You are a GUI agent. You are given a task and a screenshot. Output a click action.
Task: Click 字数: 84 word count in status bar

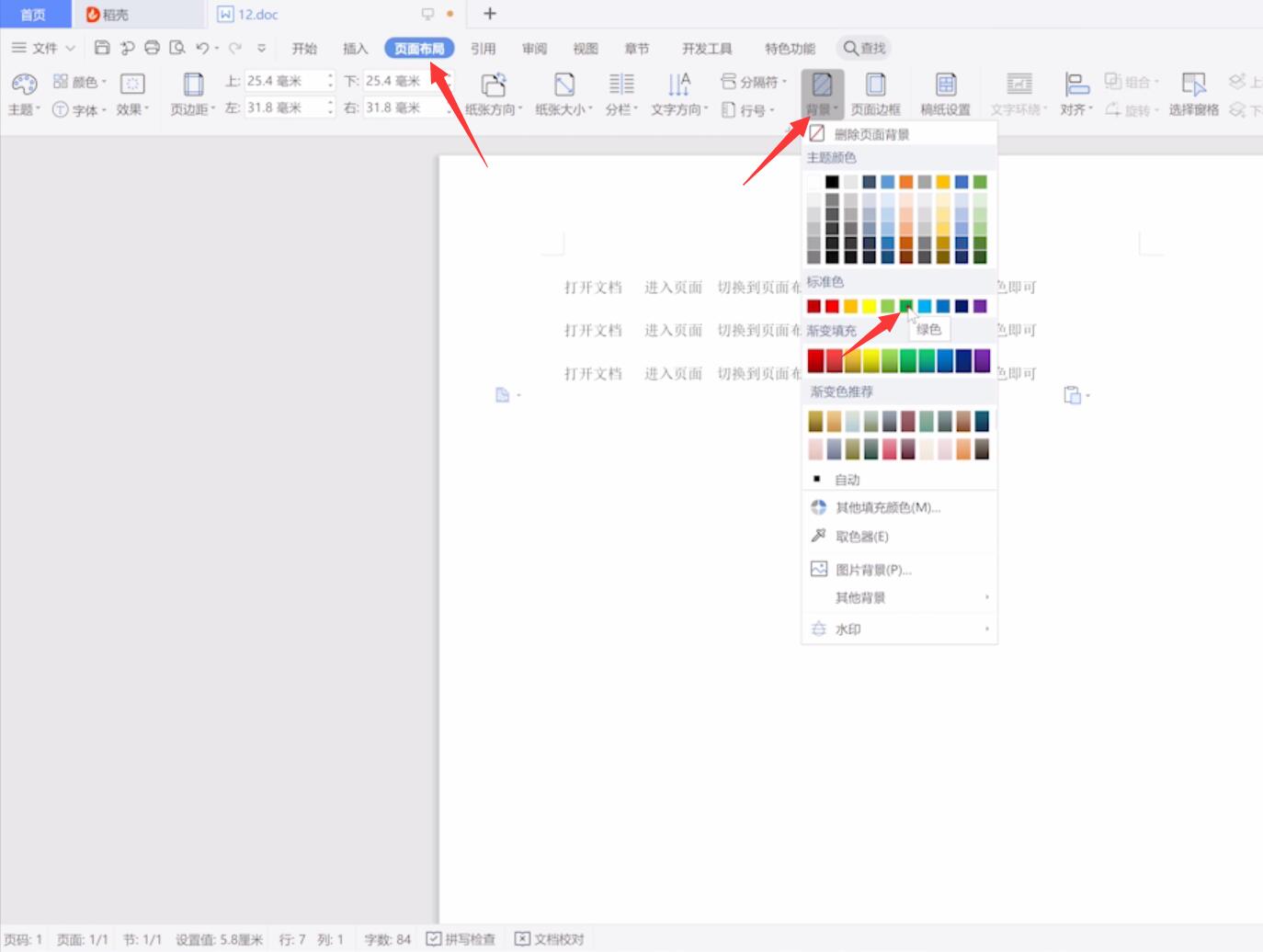point(387,939)
